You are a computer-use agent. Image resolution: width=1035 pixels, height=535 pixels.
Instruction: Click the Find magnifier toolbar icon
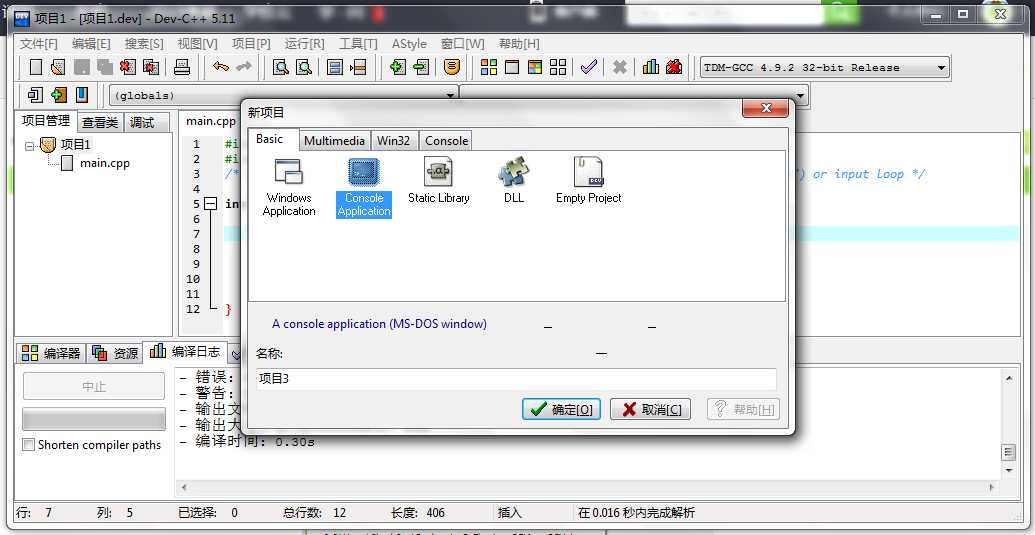(x=281, y=67)
